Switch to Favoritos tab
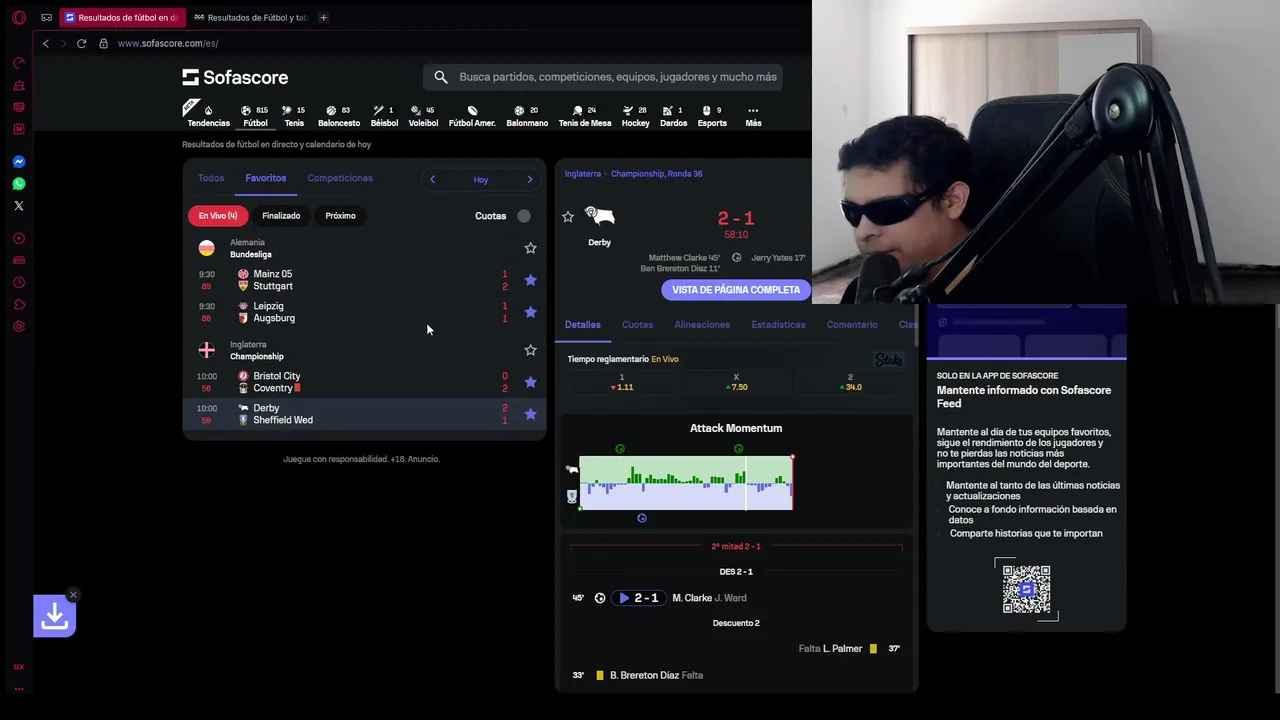The height and width of the screenshot is (720, 1280). (x=266, y=178)
